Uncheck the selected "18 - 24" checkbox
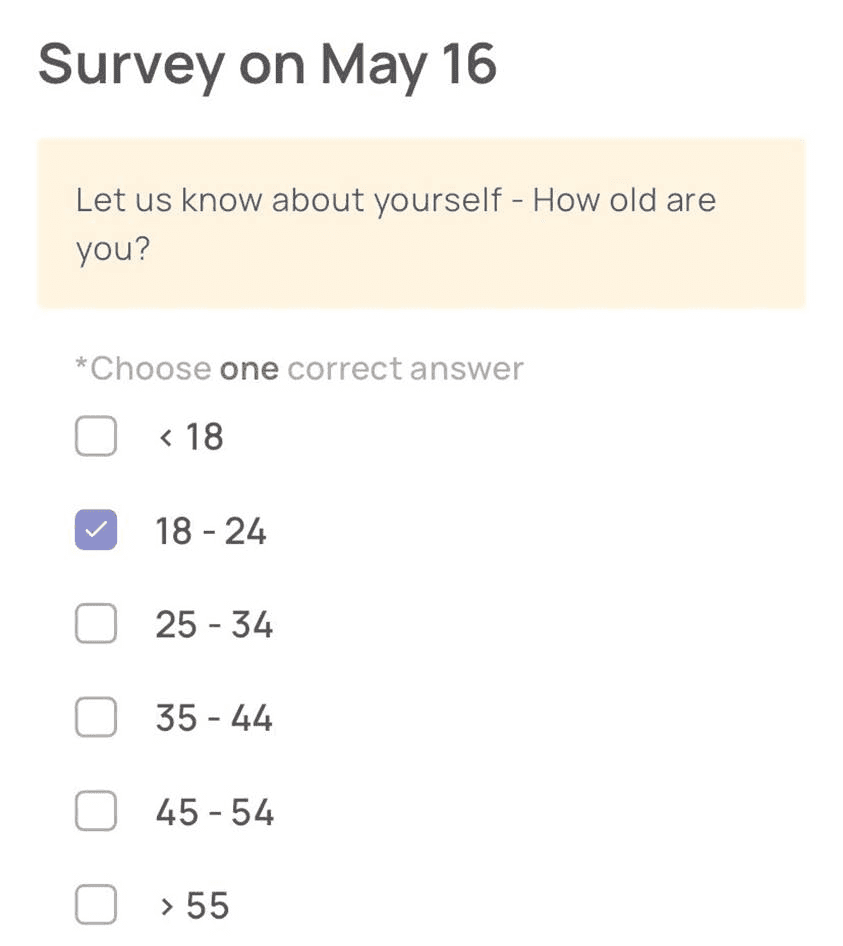 click(96, 531)
